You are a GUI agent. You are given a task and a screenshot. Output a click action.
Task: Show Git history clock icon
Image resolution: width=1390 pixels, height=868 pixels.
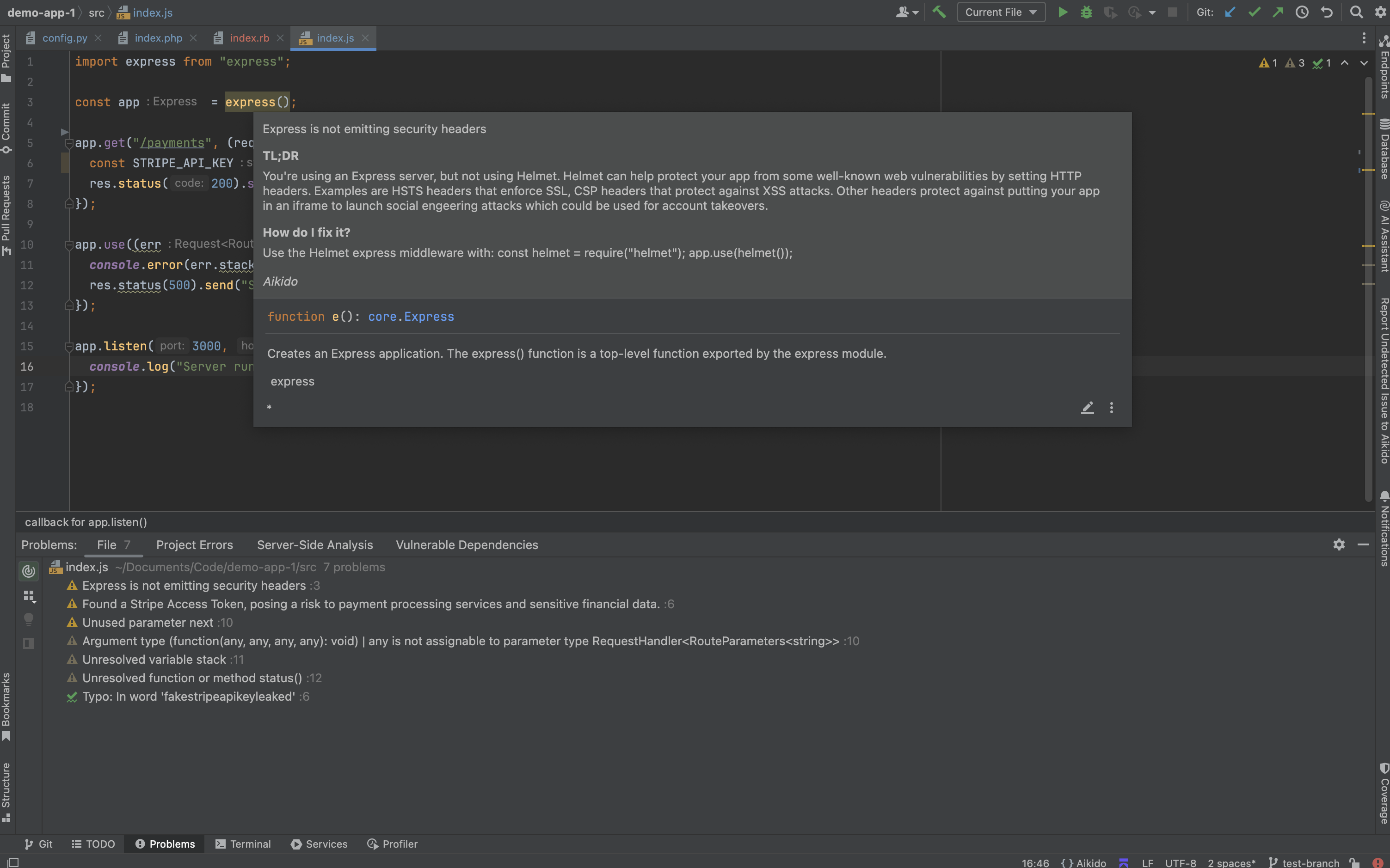click(1302, 12)
